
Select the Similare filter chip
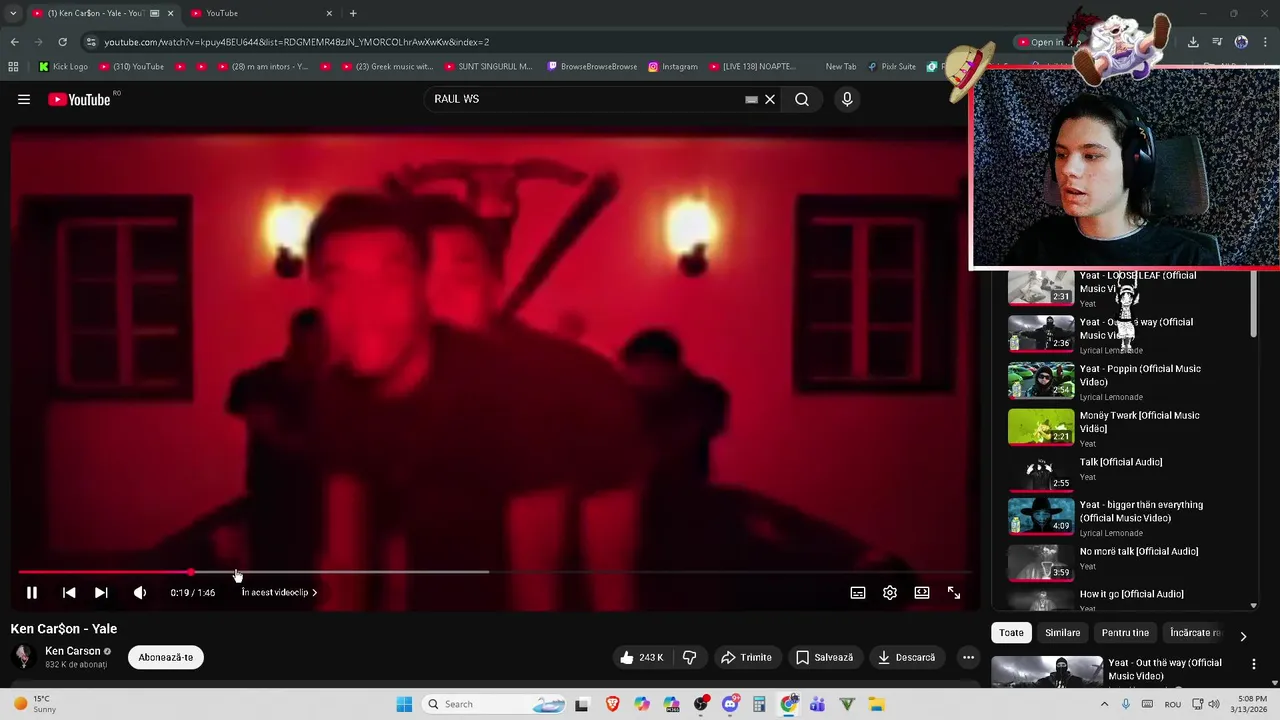[x=1063, y=633]
